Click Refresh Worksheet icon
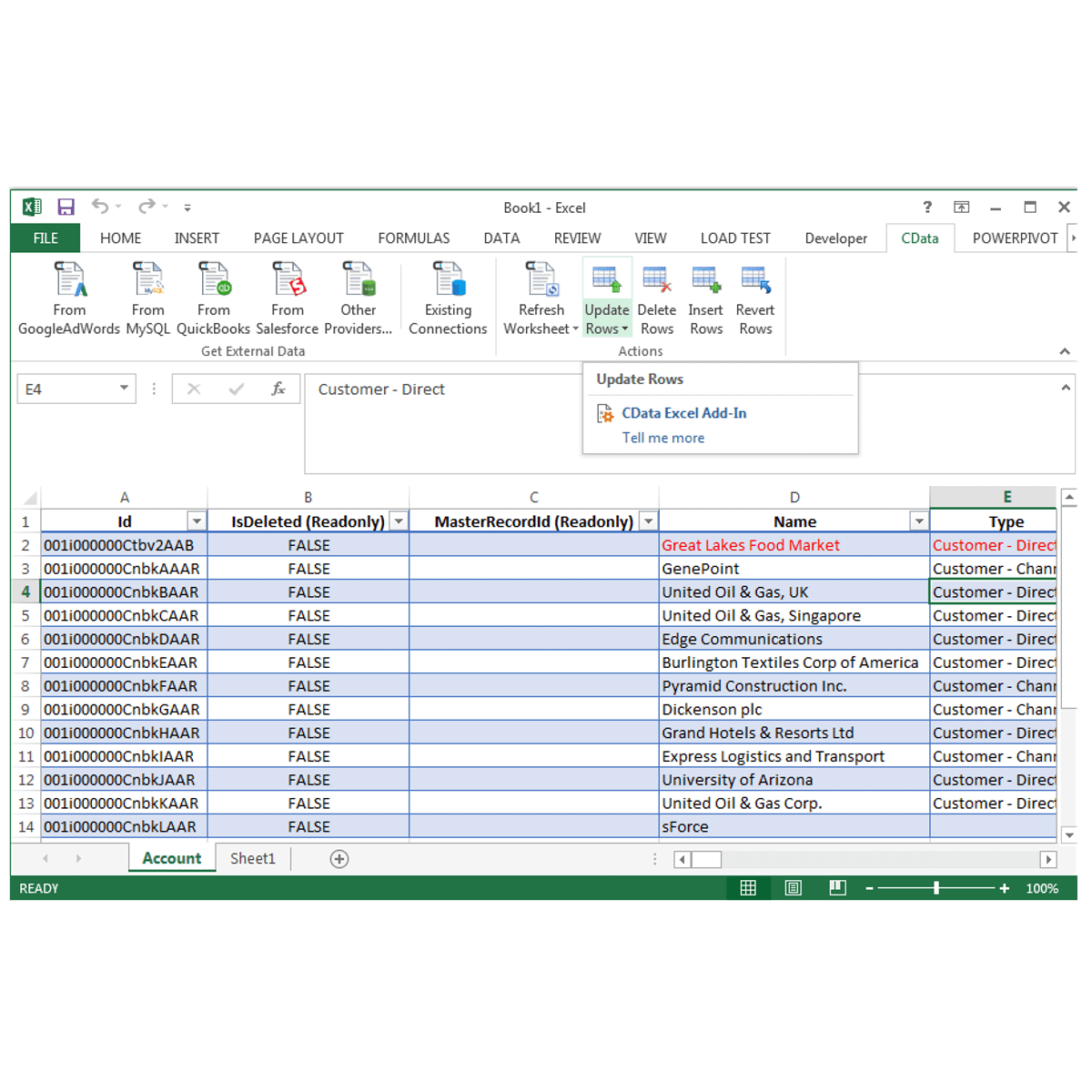This screenshot has height=1092, width=1092. (x=541, y=279)
